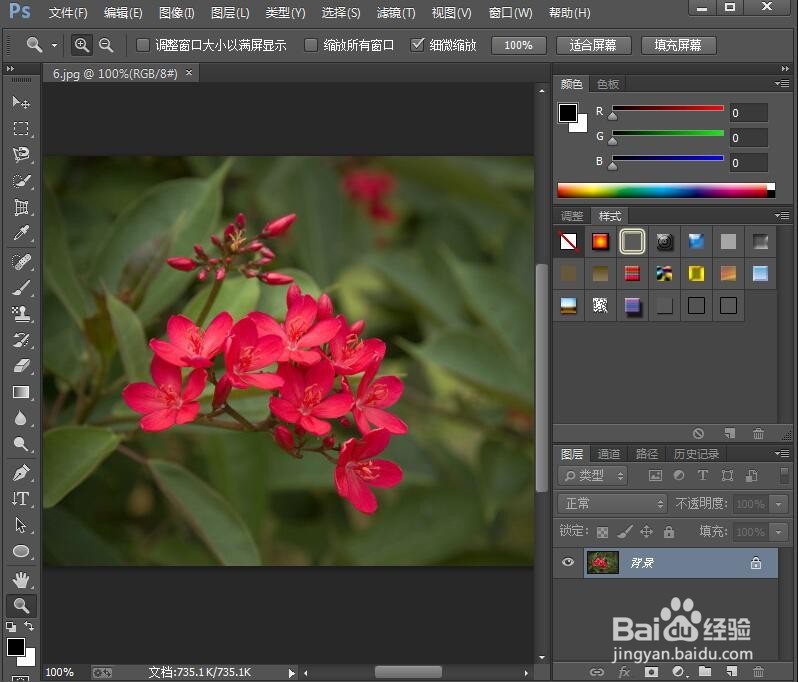
Task: Open the Styles panel flyout menu
Action: [782, 216]
